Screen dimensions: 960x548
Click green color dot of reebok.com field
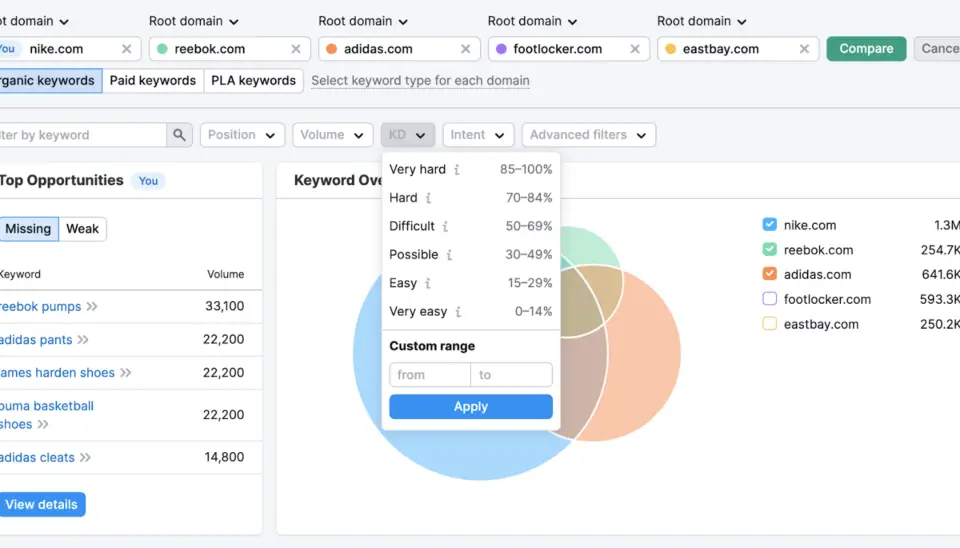[162, 49]
